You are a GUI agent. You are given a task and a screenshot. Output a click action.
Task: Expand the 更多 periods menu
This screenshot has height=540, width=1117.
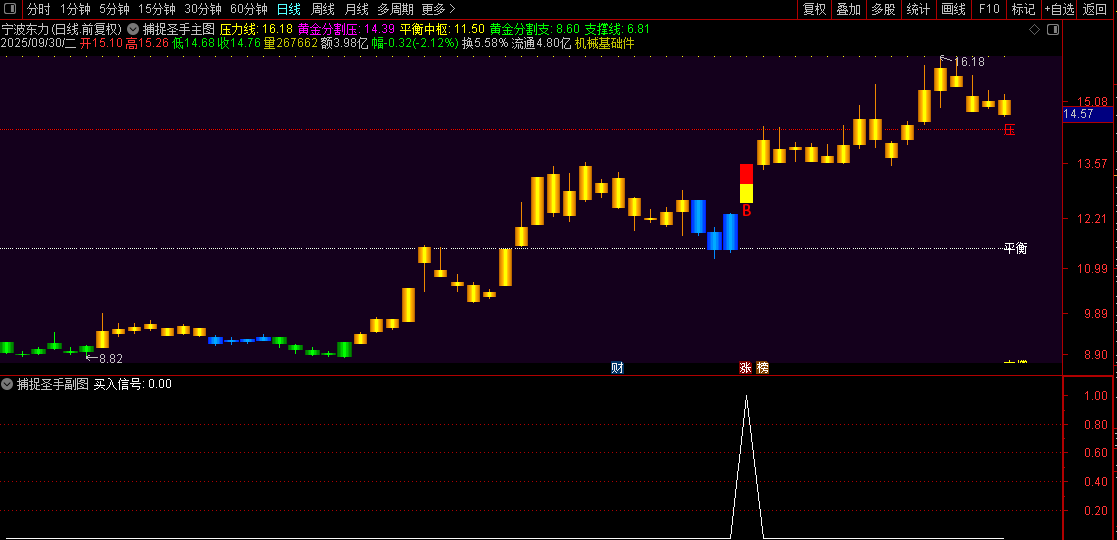coord(438,9)
